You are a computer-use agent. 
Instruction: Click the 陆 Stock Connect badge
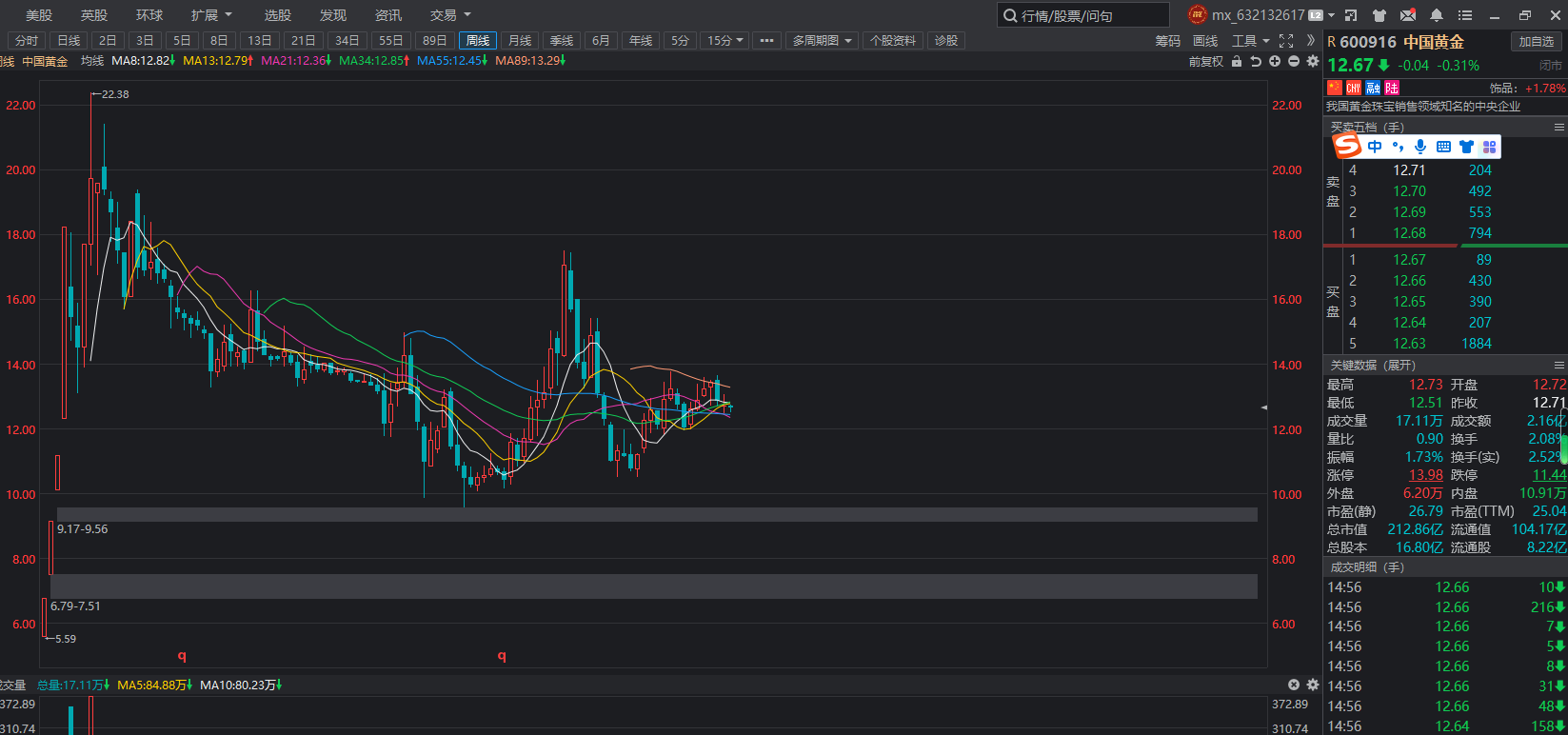pos(1392,88)
